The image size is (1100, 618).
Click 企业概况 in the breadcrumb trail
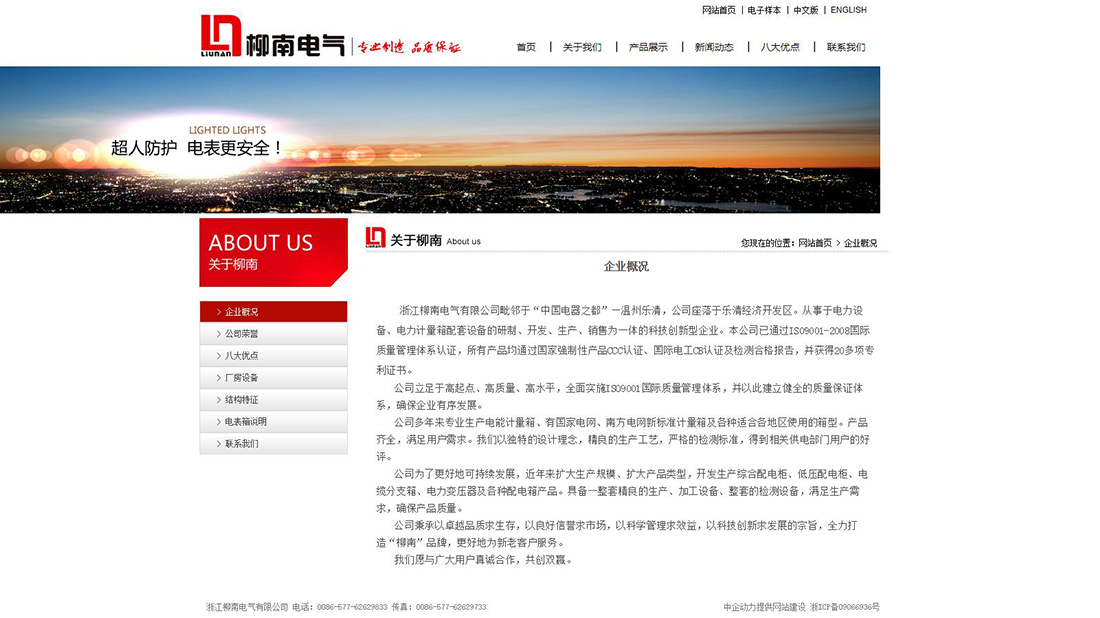(860, 242)
